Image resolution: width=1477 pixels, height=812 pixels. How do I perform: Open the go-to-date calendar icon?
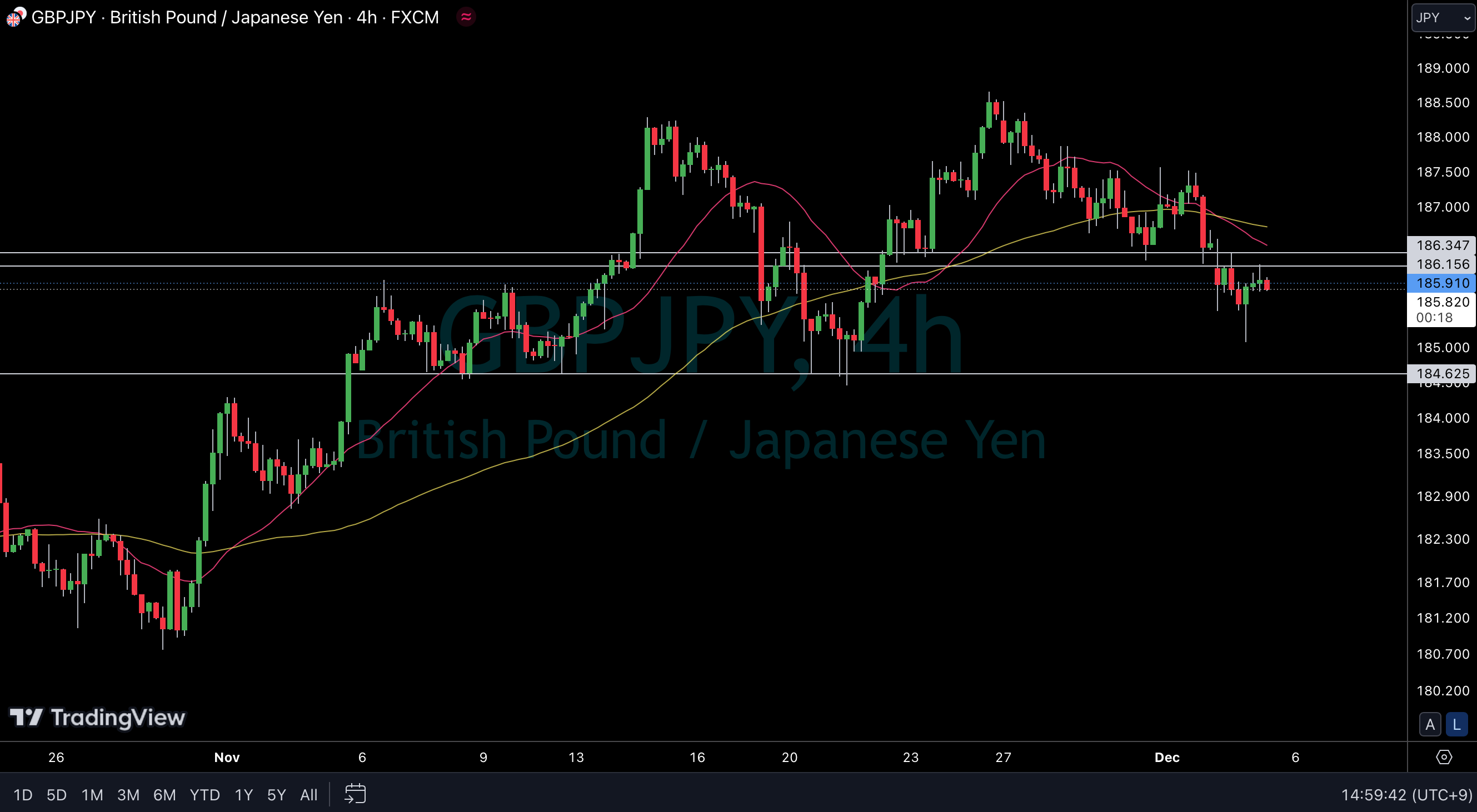(355, 794)
